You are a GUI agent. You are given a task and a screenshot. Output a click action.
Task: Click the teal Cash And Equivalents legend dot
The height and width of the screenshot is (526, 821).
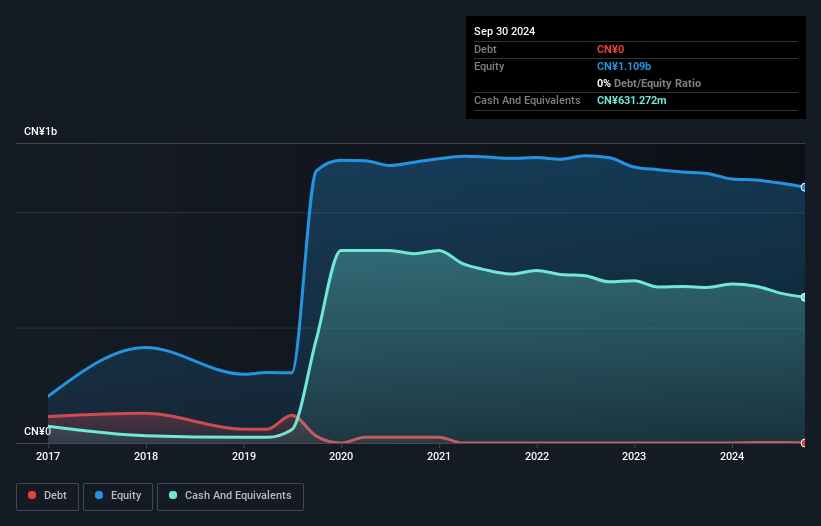pyautogui.click(x=173, y=495)
